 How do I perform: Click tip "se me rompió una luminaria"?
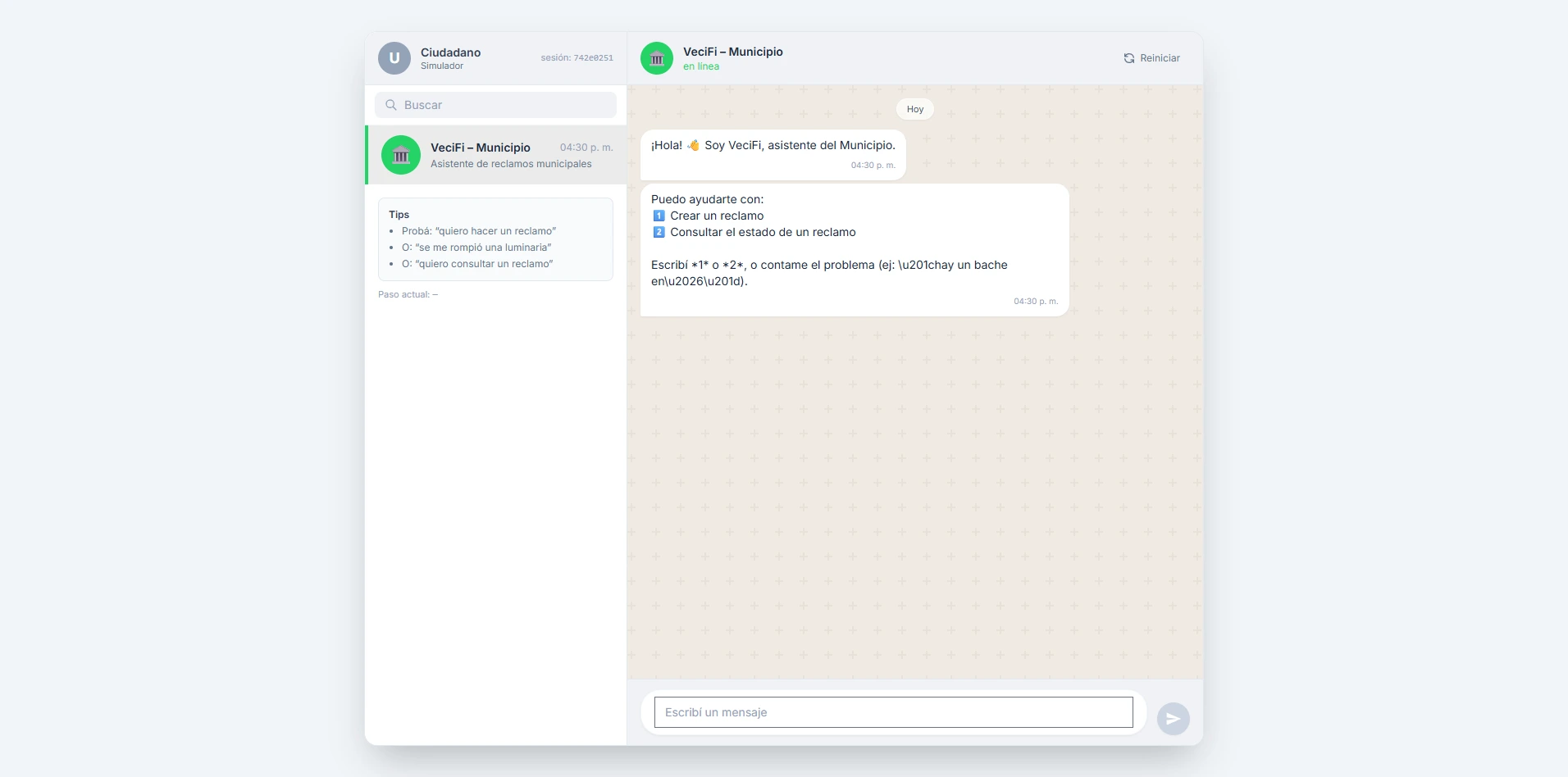476,248
